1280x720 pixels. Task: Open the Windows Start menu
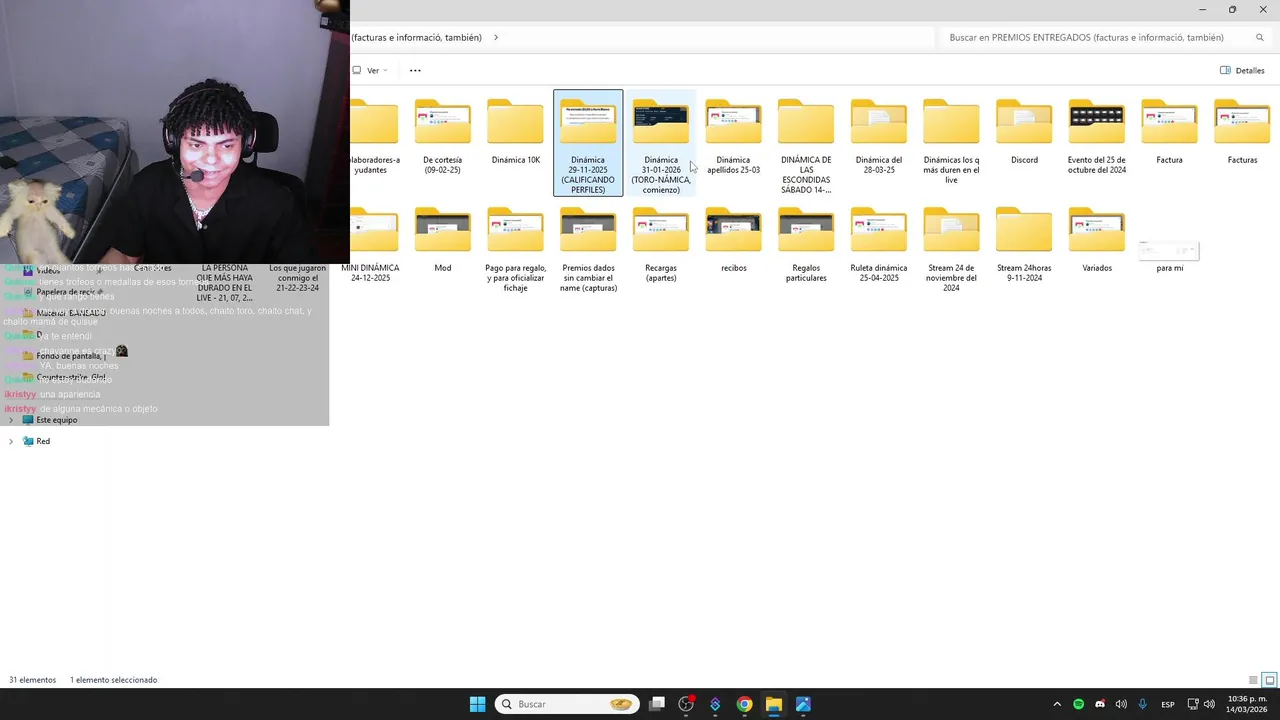tap(478, 704)
